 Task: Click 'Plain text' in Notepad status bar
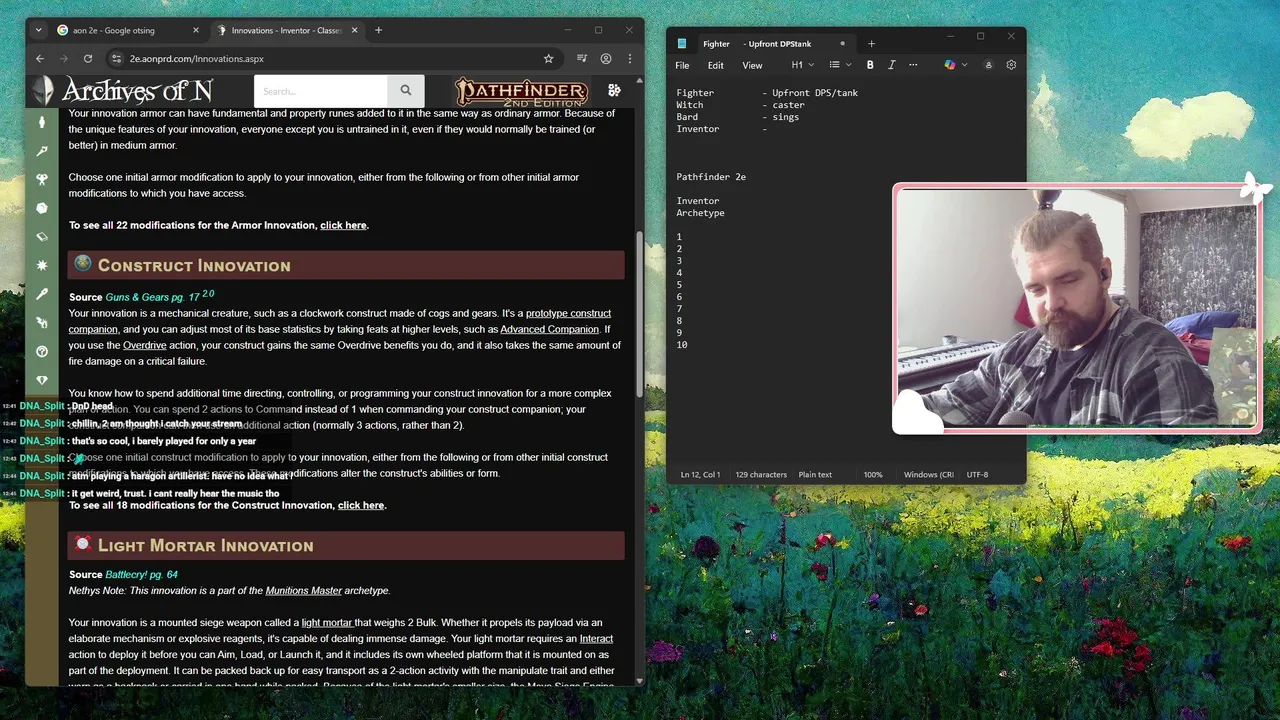tap(815, 475)
